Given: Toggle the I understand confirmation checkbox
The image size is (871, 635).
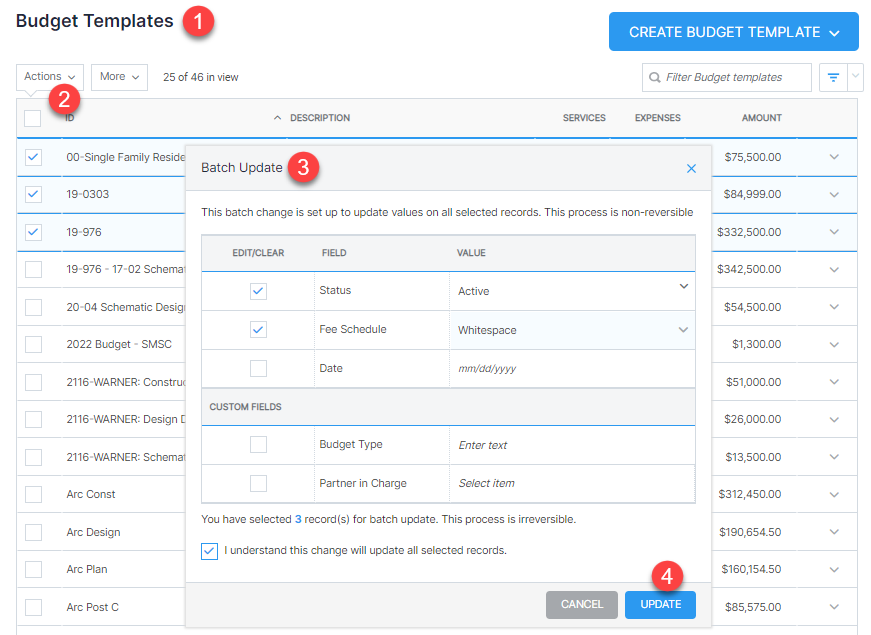Looking at the screenshot, I should point(209,551).
